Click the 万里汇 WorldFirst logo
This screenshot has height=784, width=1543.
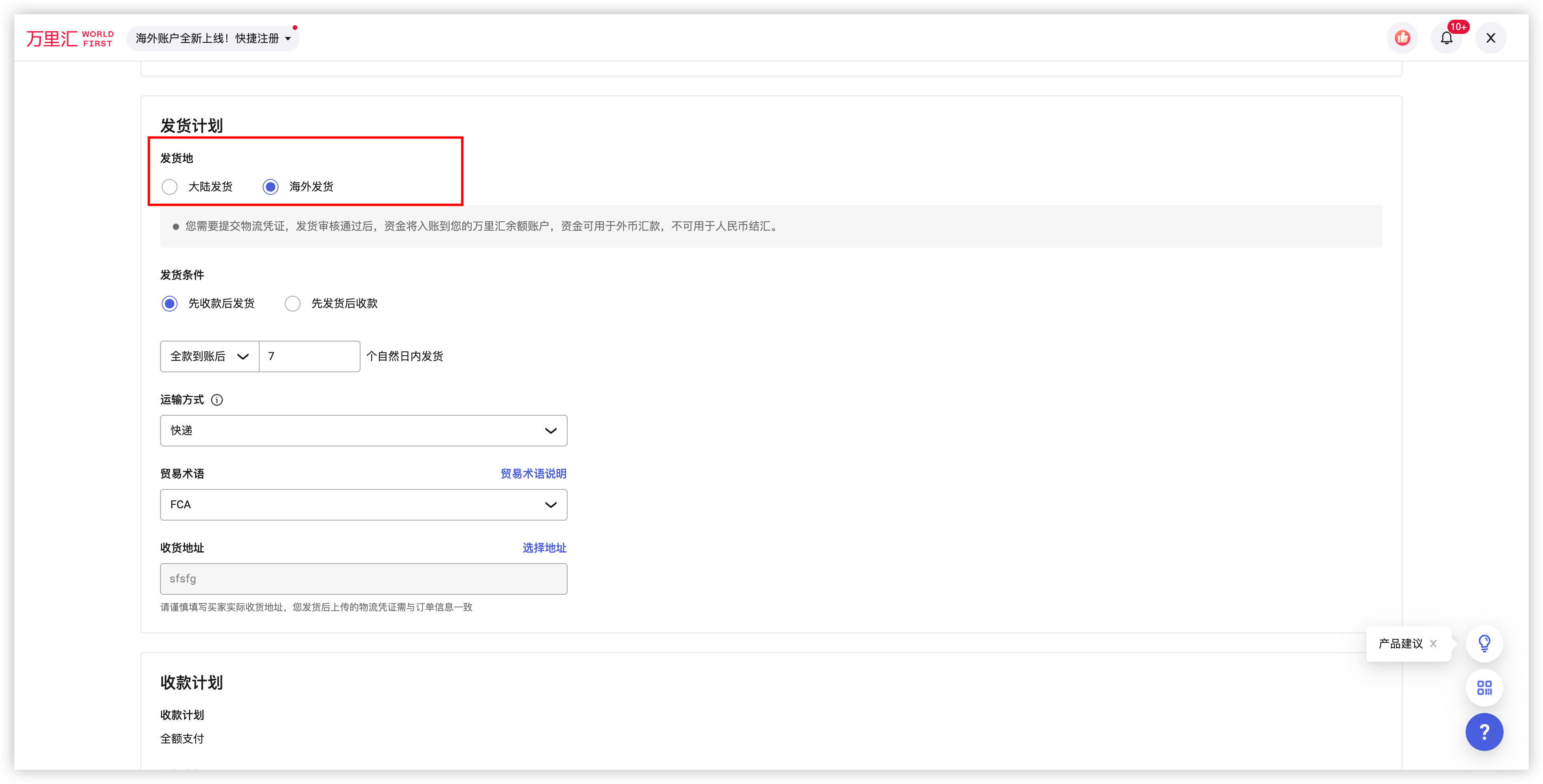[70, 38]
